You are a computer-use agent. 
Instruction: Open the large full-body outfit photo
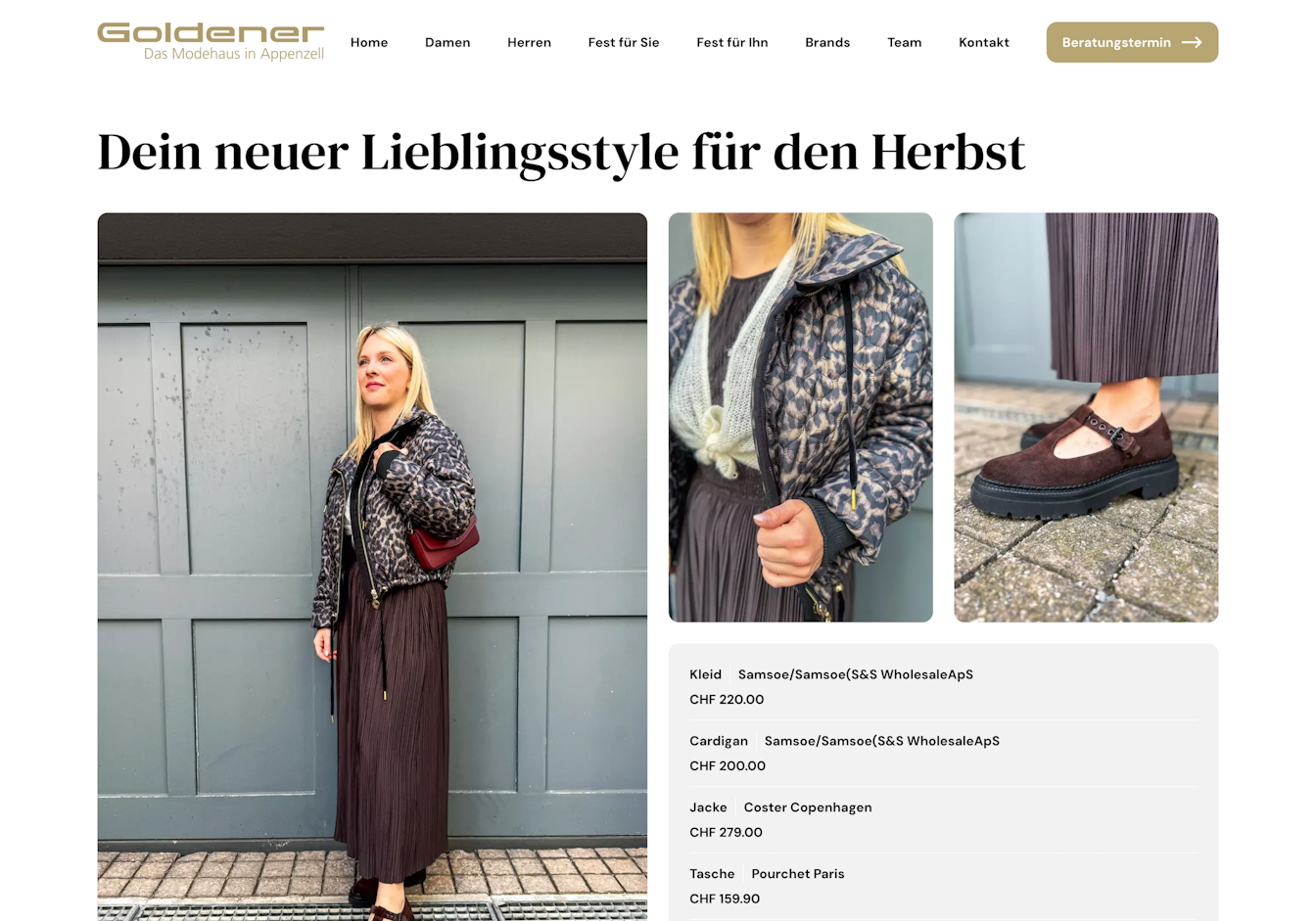(372, 567)
